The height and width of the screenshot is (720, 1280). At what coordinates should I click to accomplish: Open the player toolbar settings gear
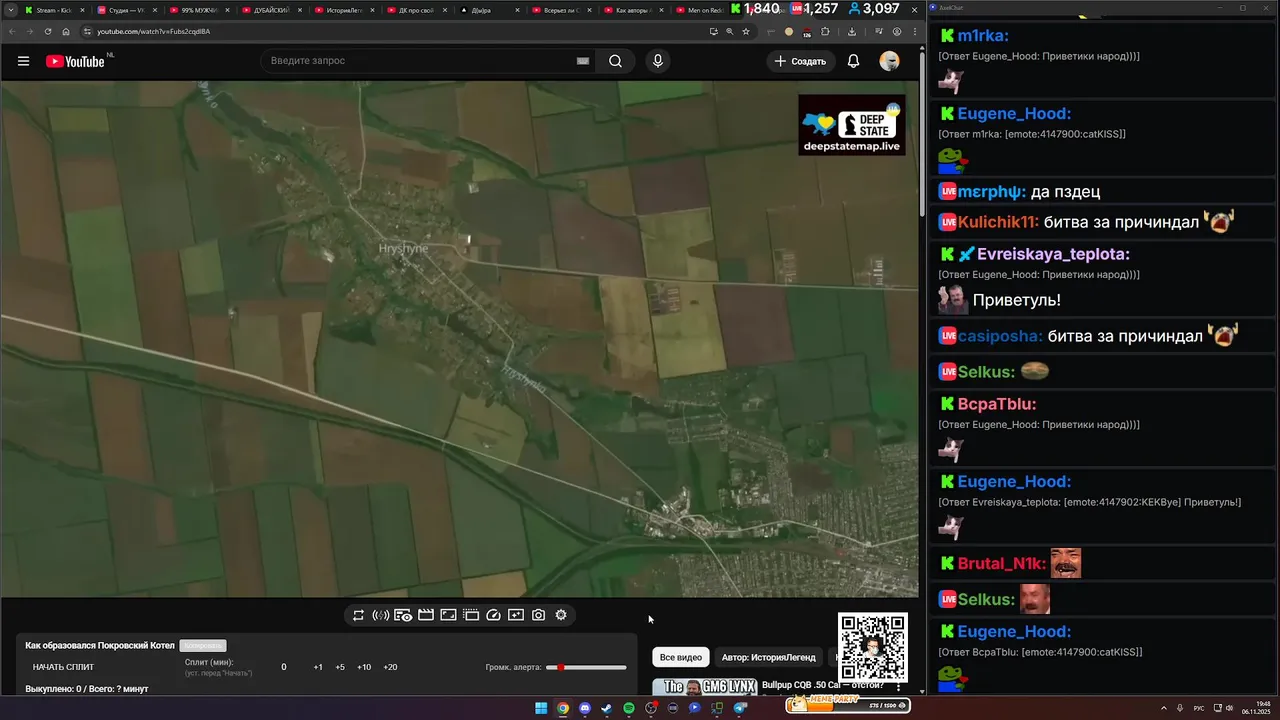(561, 615)
